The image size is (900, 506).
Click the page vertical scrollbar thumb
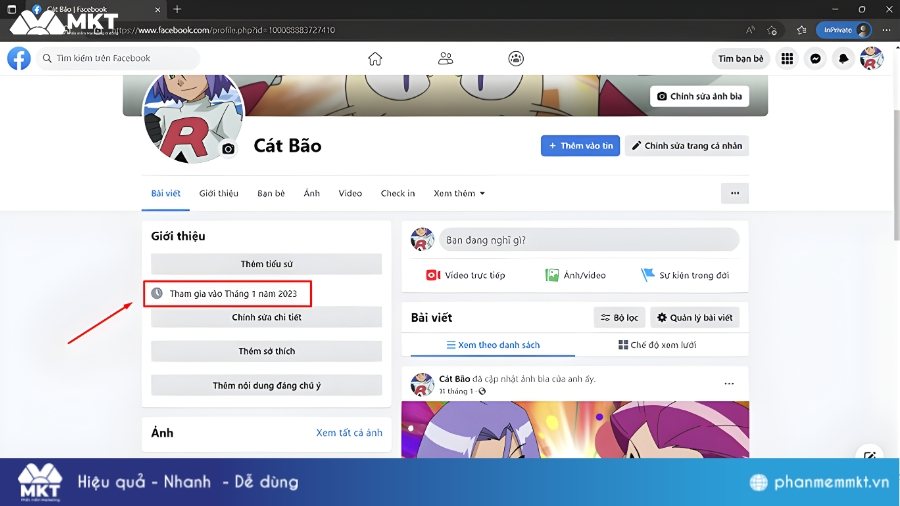[x=896, y=175]
